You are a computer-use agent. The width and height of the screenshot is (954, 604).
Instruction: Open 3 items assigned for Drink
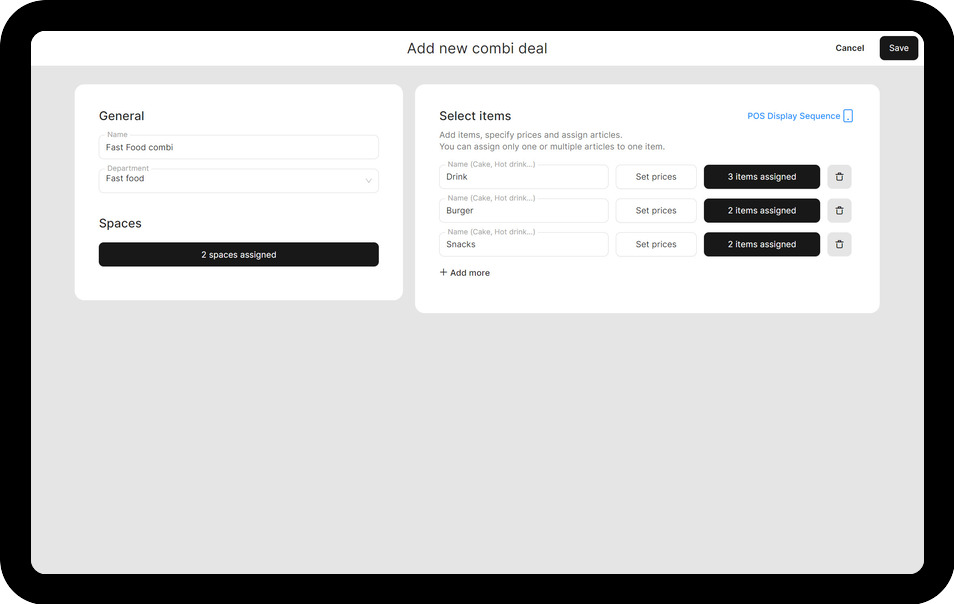(762, 177)
